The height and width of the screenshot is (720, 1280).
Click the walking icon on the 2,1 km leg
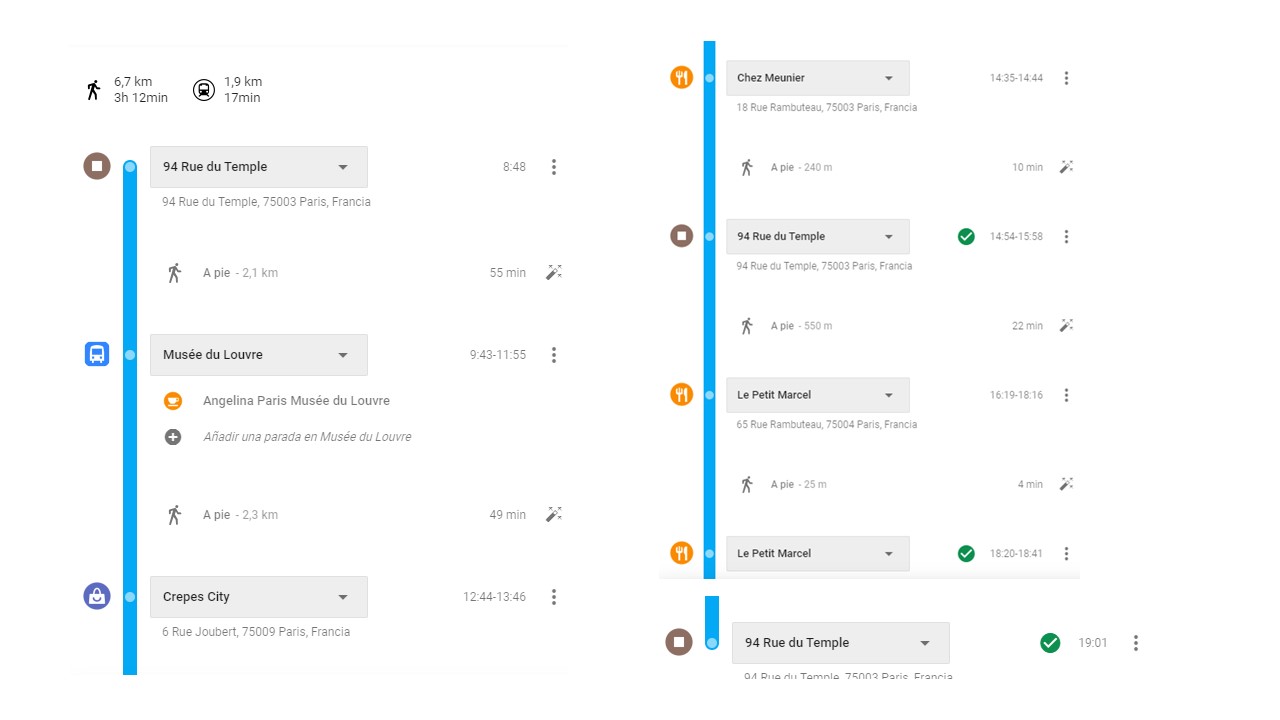[x=174, y=272]
